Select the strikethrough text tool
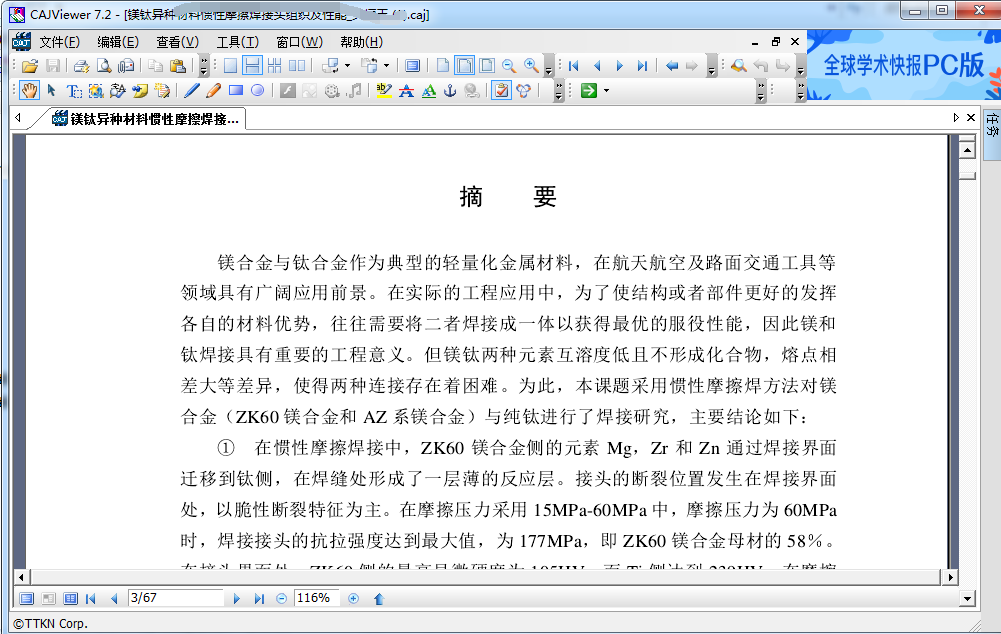This screenshot has height=634, width=1001. [406, 91]
